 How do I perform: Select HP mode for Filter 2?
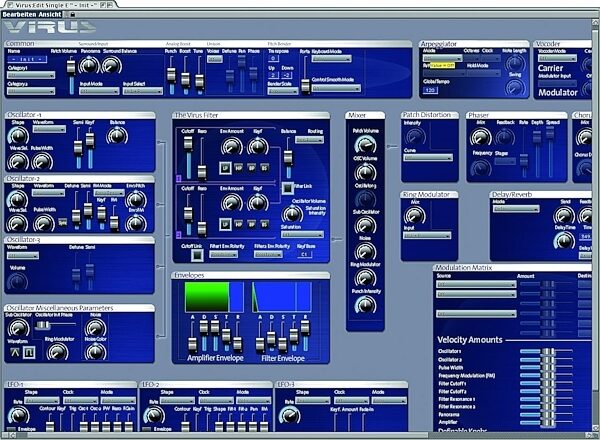pyautogui.click(x=238, y=224)
